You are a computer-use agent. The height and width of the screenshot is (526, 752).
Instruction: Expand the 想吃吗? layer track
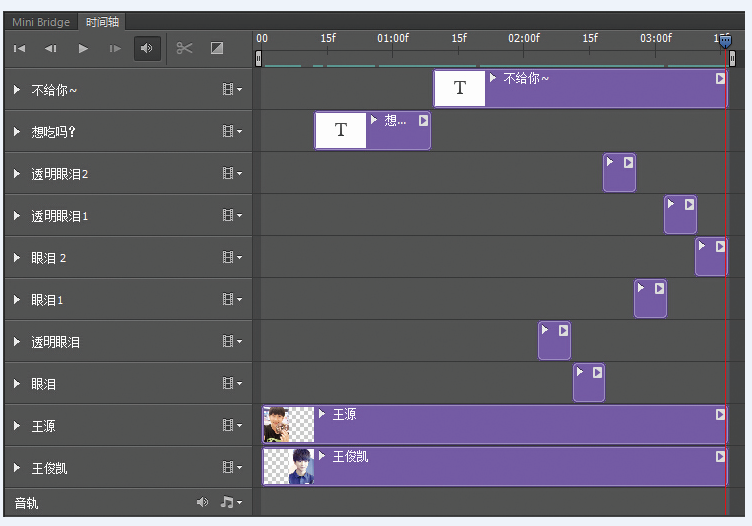click(17, 132)
